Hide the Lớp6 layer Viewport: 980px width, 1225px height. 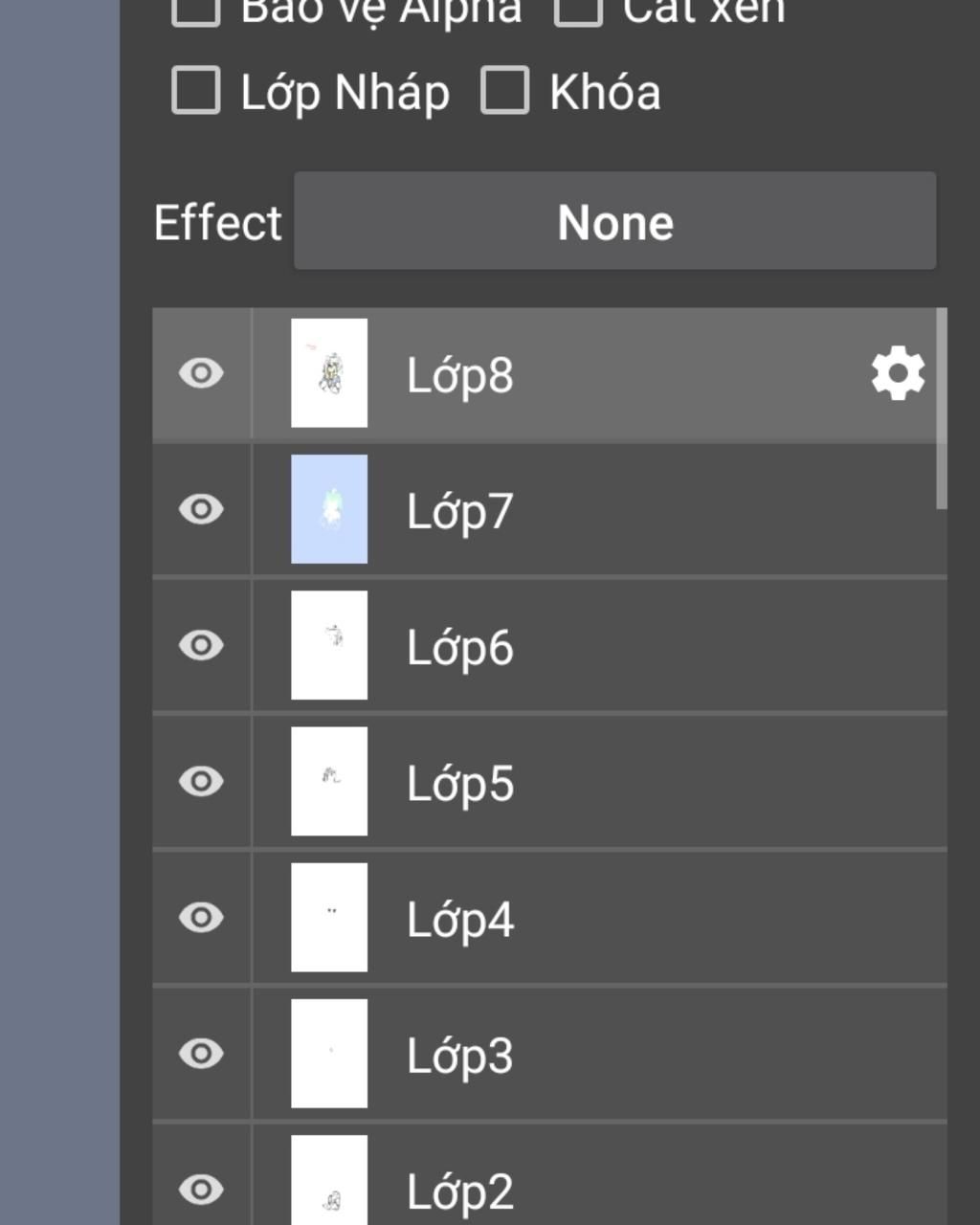tap(201, 645)
